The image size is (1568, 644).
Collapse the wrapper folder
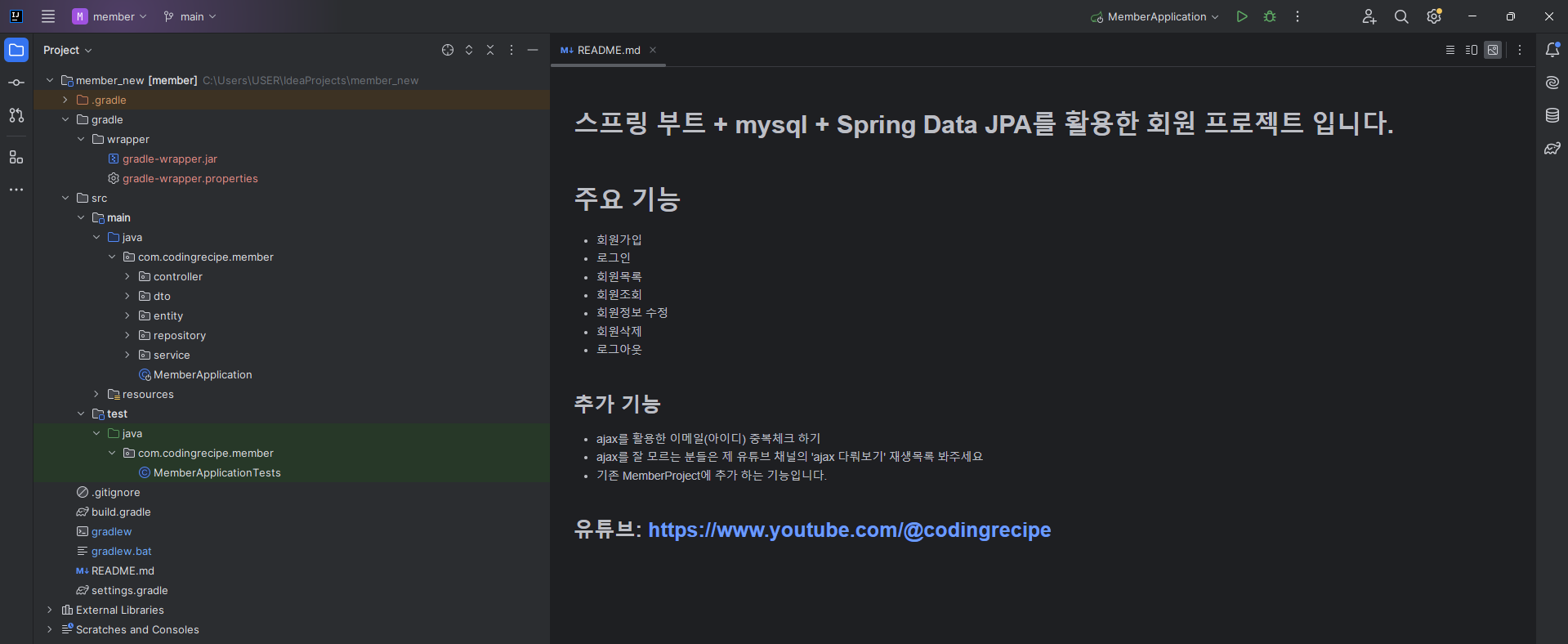pyautogui.click(x=81, y=139)
